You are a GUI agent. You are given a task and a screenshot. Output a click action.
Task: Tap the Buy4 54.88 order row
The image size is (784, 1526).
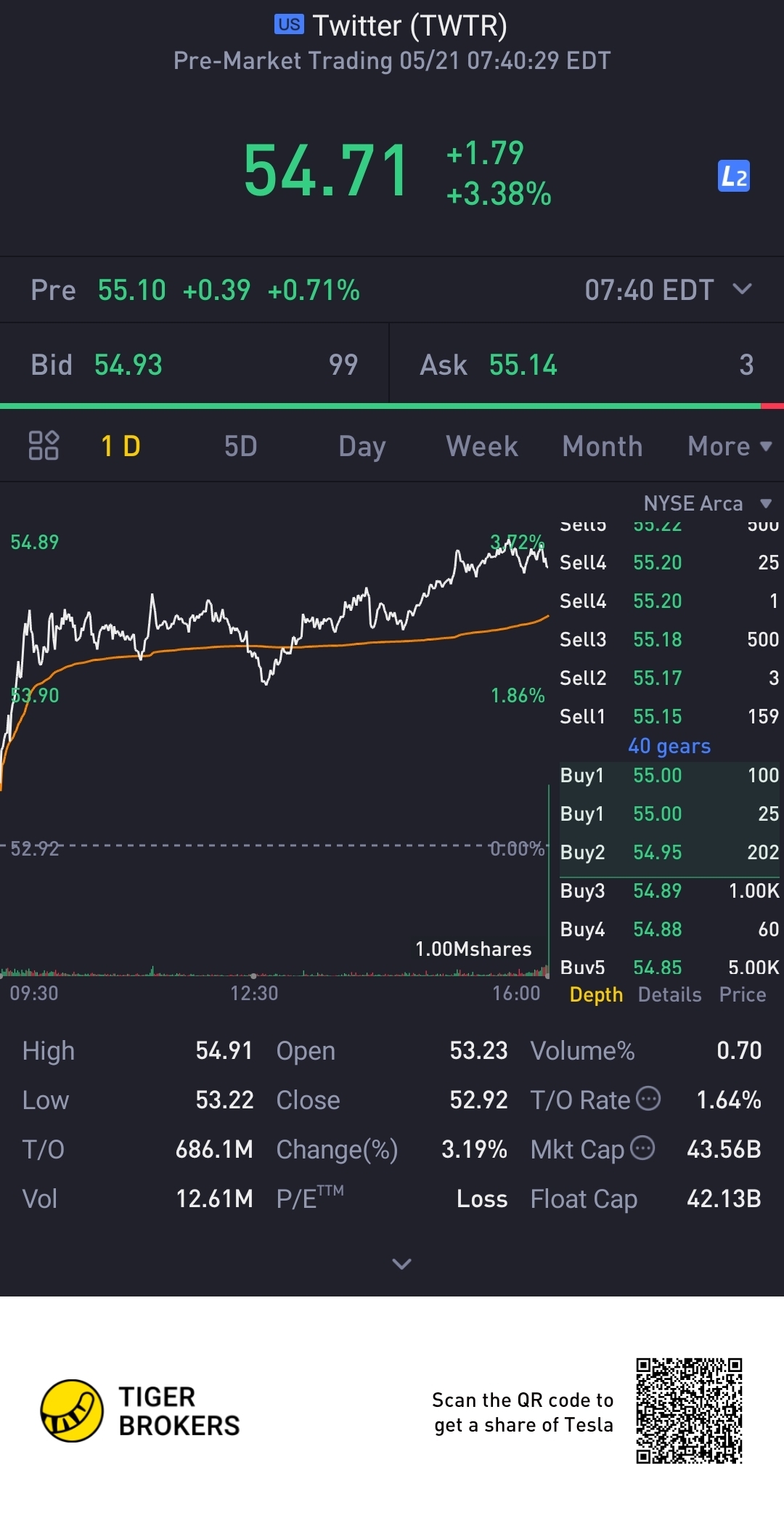click(x=669, y=929)
